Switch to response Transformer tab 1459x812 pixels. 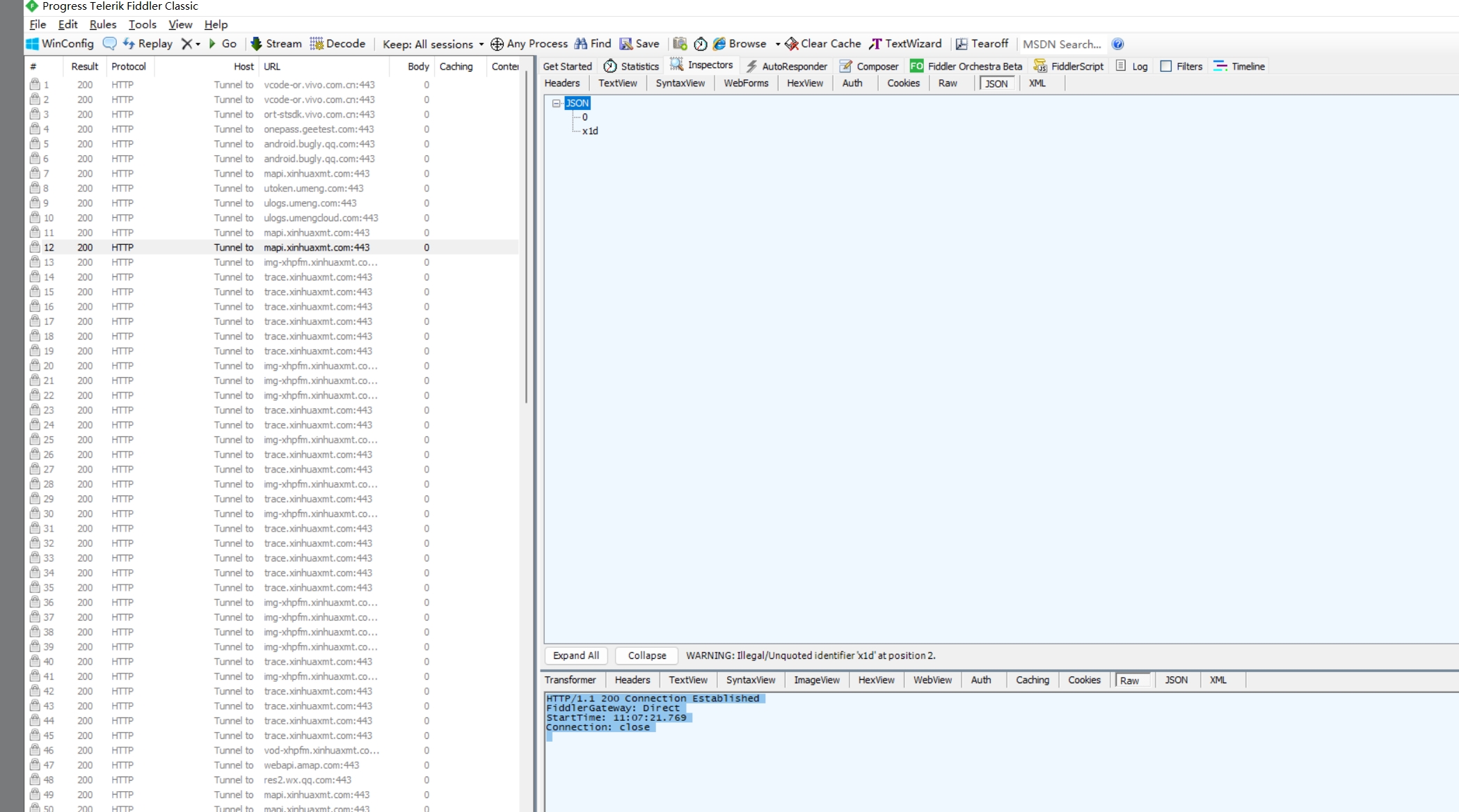point(570,680)
